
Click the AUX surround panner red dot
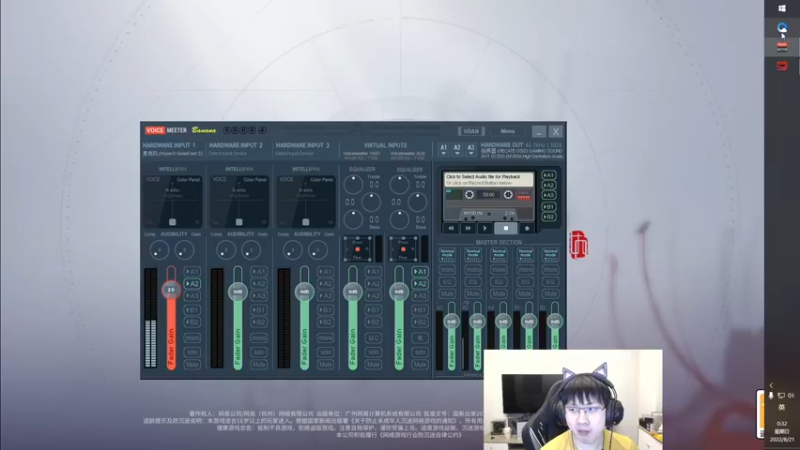[x=403, y=249]
